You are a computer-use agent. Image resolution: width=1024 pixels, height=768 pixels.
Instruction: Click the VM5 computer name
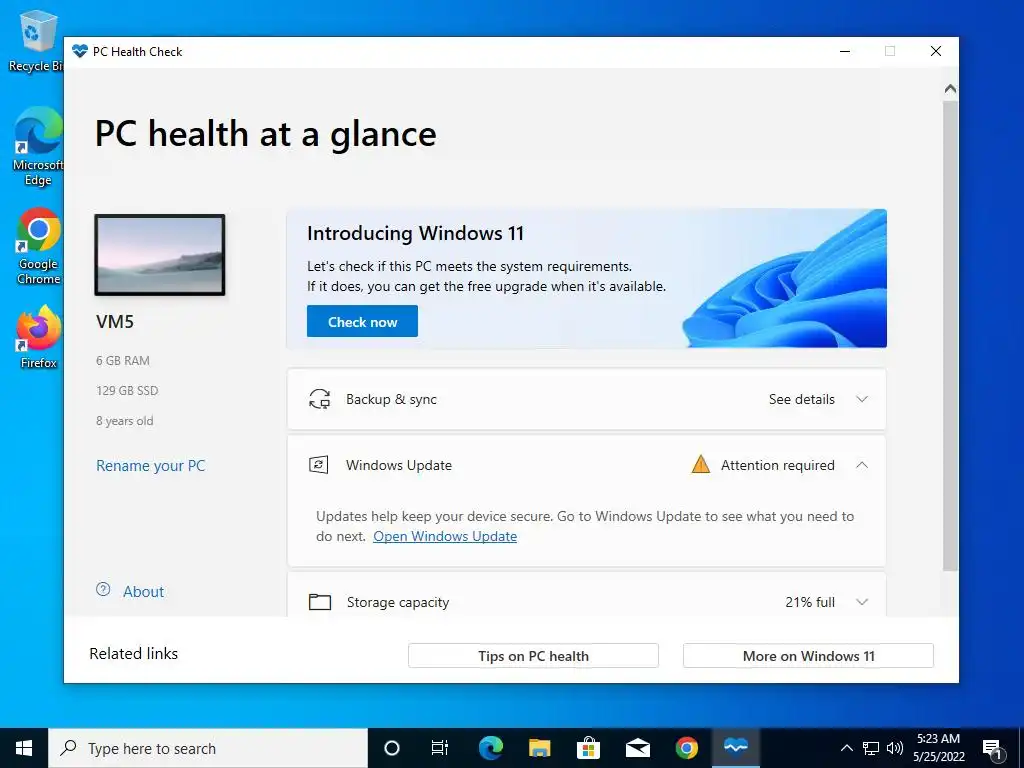115,321
